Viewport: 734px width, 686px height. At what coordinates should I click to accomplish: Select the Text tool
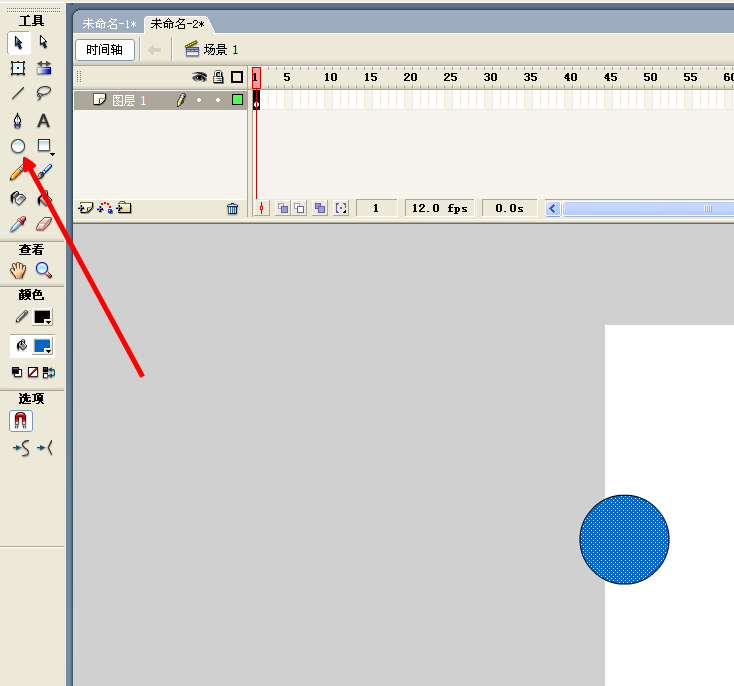(44, 120)
